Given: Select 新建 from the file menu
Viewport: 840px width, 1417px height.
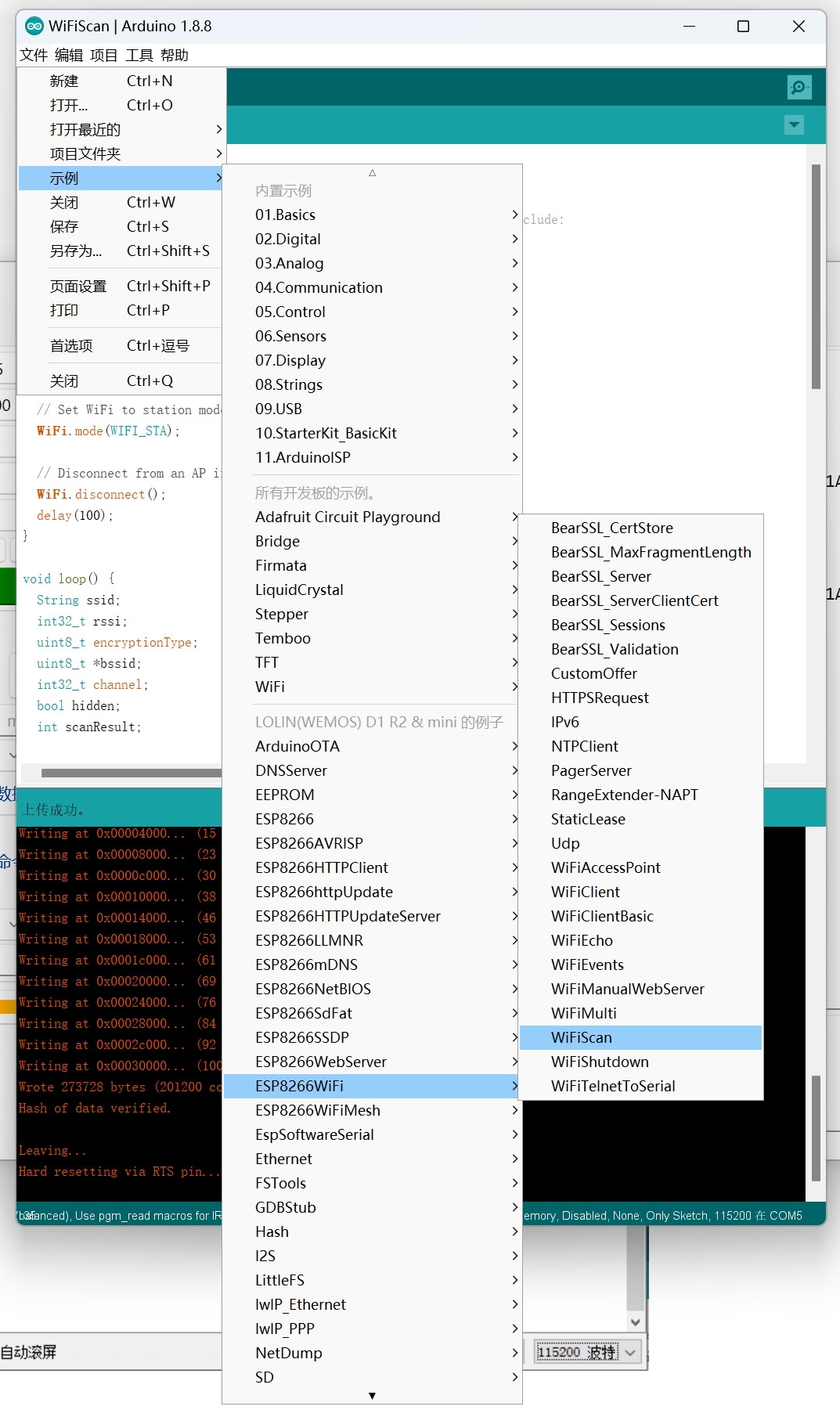Looking at the screenshot, I should (121, 81).
